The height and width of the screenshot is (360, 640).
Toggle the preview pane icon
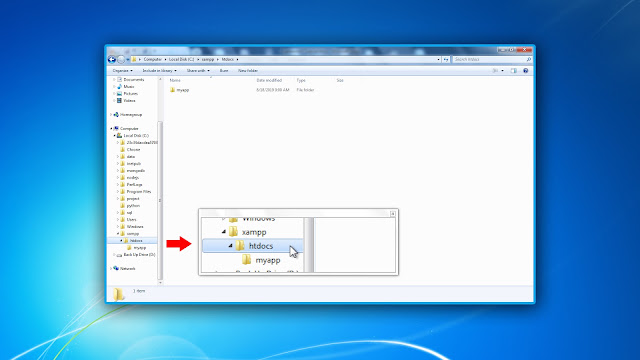(x=513, y=71)
